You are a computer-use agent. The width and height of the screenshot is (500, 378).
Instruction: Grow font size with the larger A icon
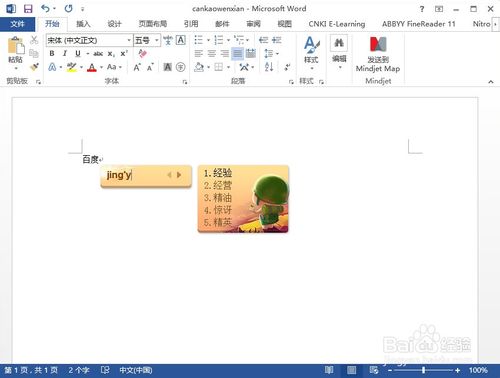tap(137, 67)
